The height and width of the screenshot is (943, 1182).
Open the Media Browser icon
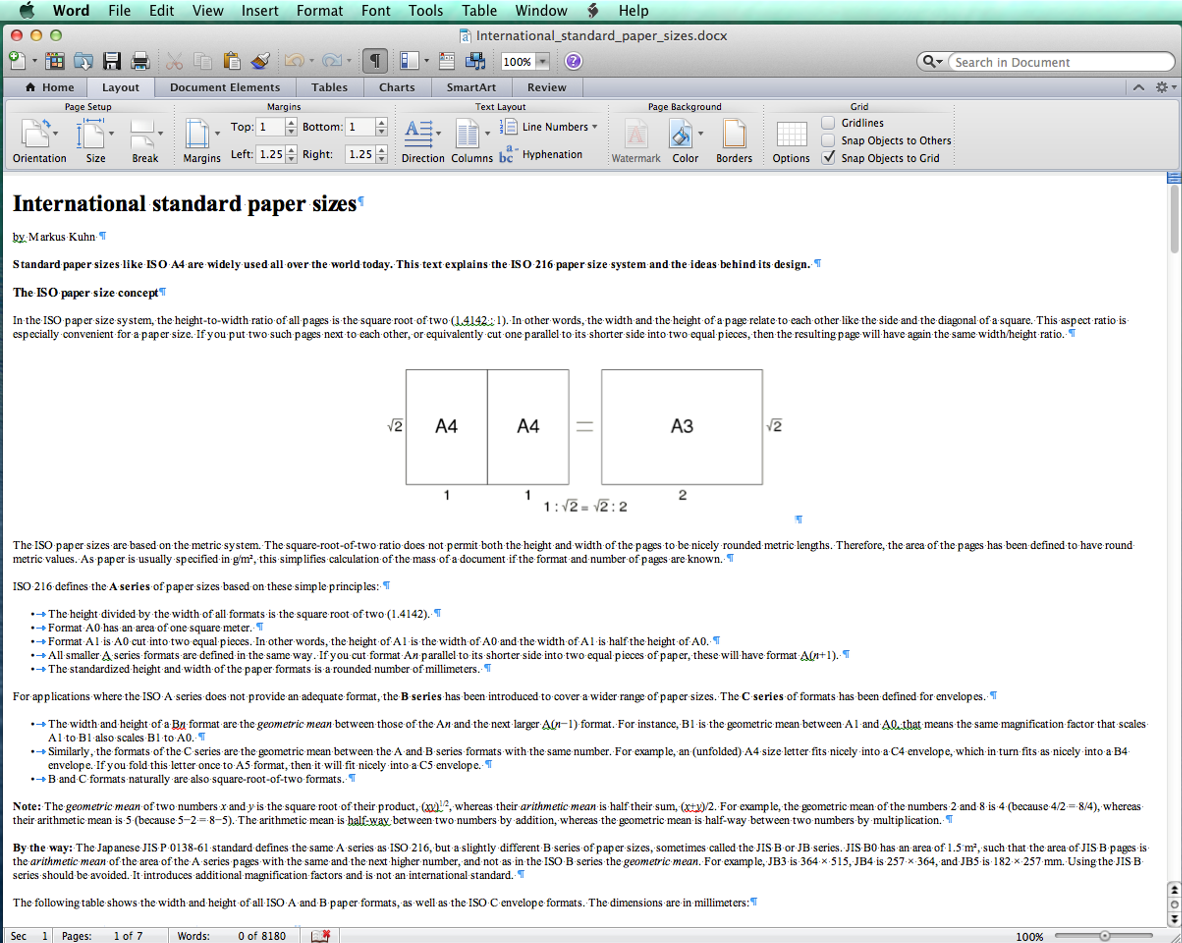click(475, 61)
